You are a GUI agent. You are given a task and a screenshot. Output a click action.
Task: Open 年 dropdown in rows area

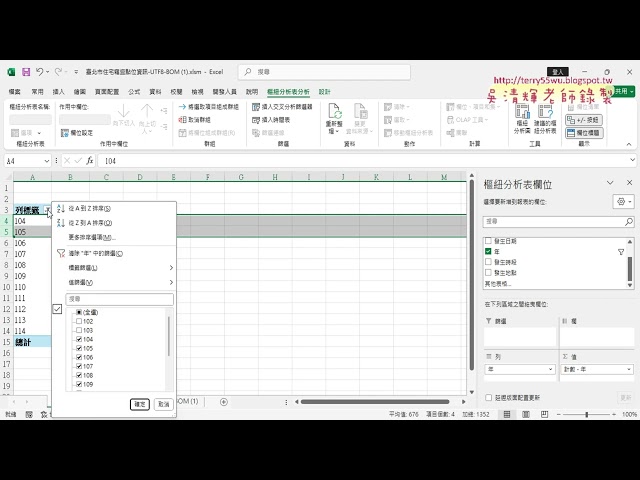coord(550,369)
